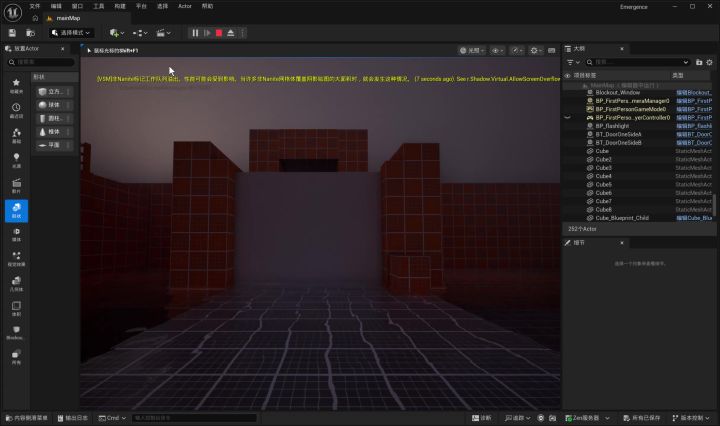720x426 pixels.
Task: Open the 构建 menu
Action: tap(120, 6)
